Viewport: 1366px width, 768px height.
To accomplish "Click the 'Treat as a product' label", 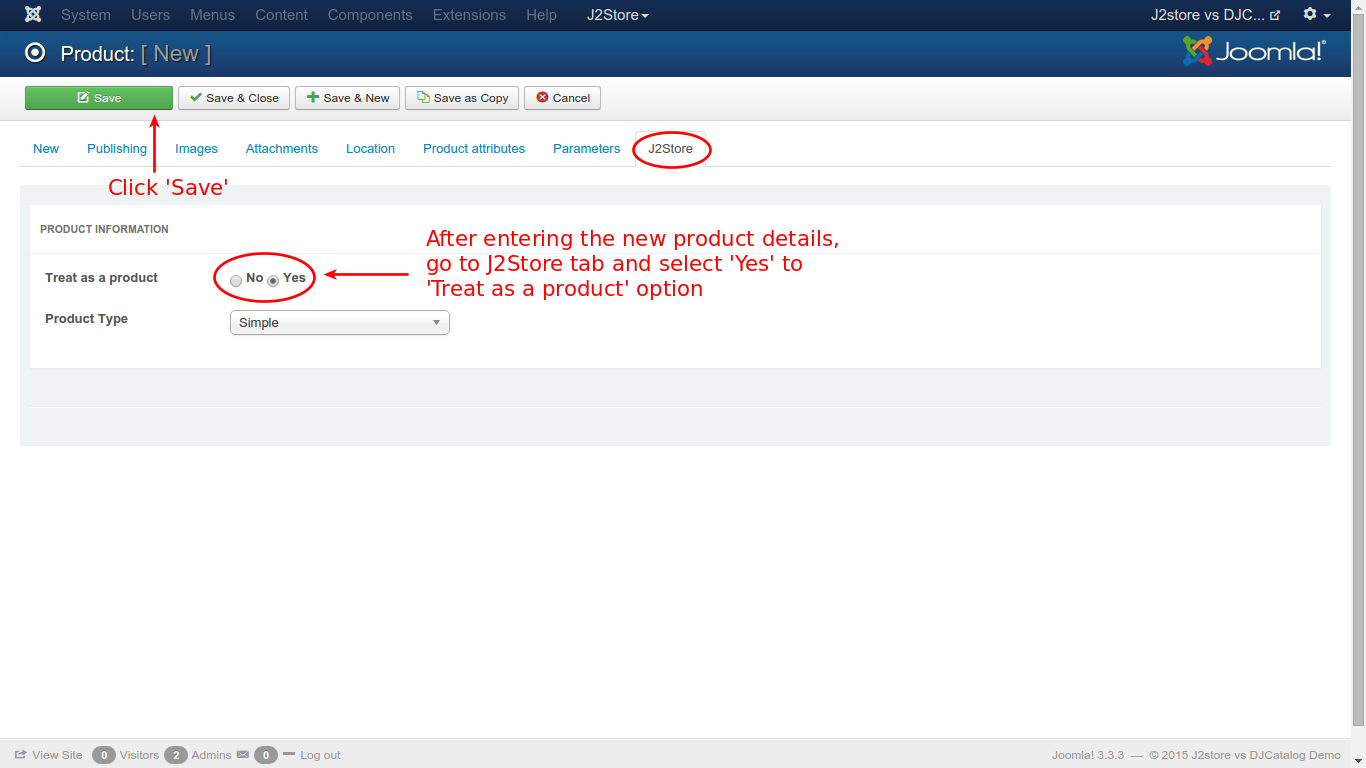I will point(101,278).
